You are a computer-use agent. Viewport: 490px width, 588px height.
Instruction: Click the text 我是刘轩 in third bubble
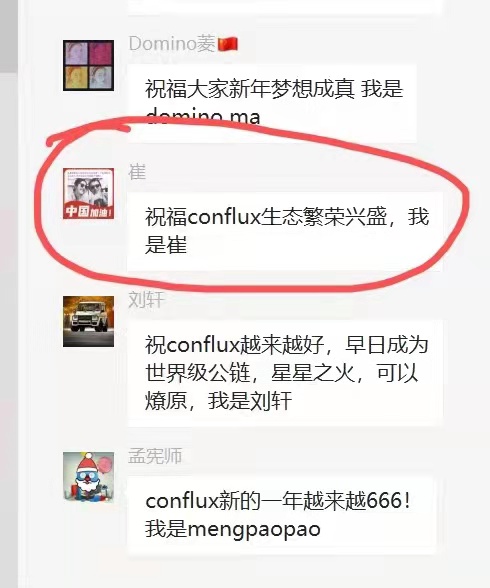coord(250,401)
